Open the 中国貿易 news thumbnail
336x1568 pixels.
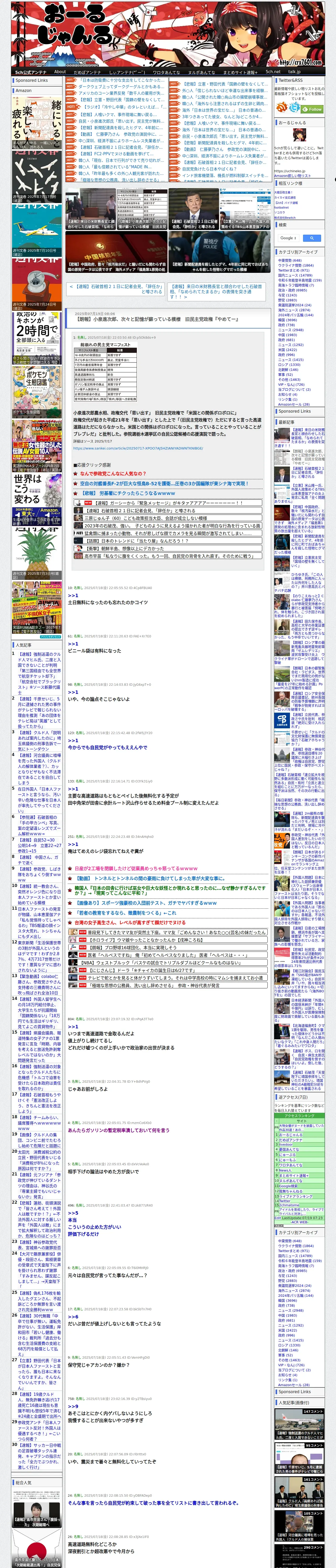pyautogui.click(x=116, y=251)
